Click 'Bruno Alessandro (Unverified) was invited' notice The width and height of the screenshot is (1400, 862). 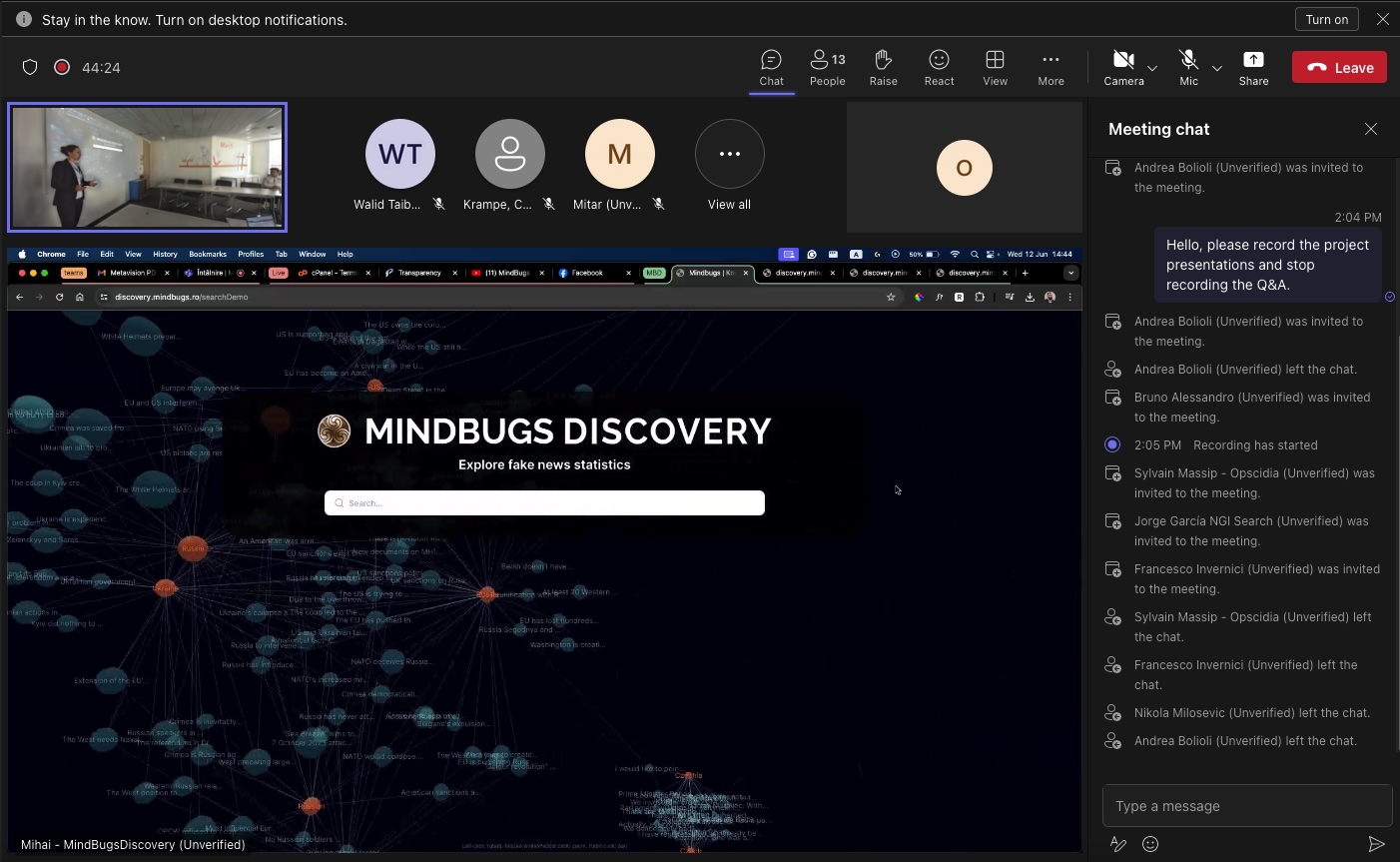[1252, 408]
